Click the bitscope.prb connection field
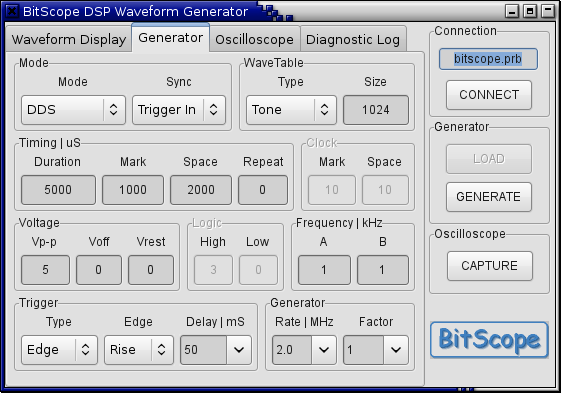Viewport: 561px width, 393px height. pos(488,59)
